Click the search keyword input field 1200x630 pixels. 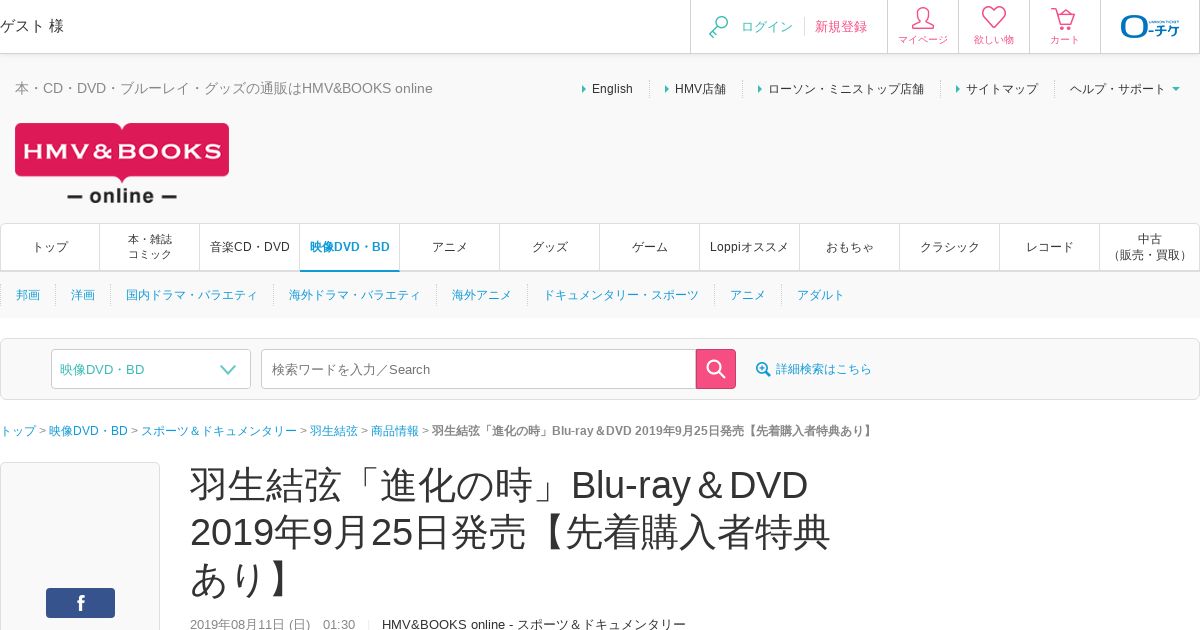point(478,369)
